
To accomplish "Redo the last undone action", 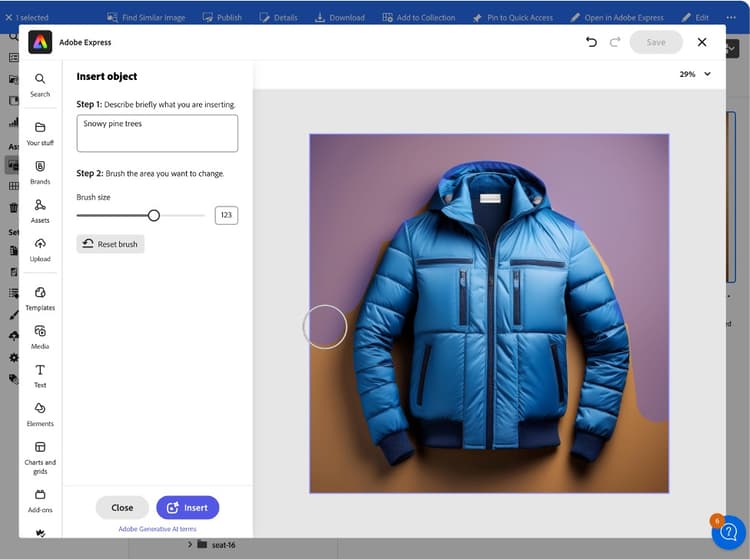I will pyautogui.click(x=615, y=42).
